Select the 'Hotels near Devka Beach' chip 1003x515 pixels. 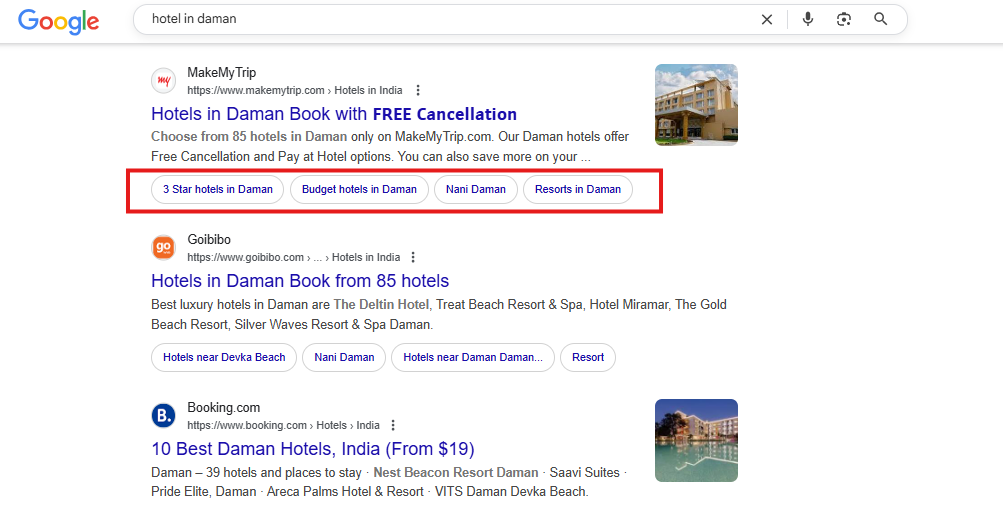224,357
